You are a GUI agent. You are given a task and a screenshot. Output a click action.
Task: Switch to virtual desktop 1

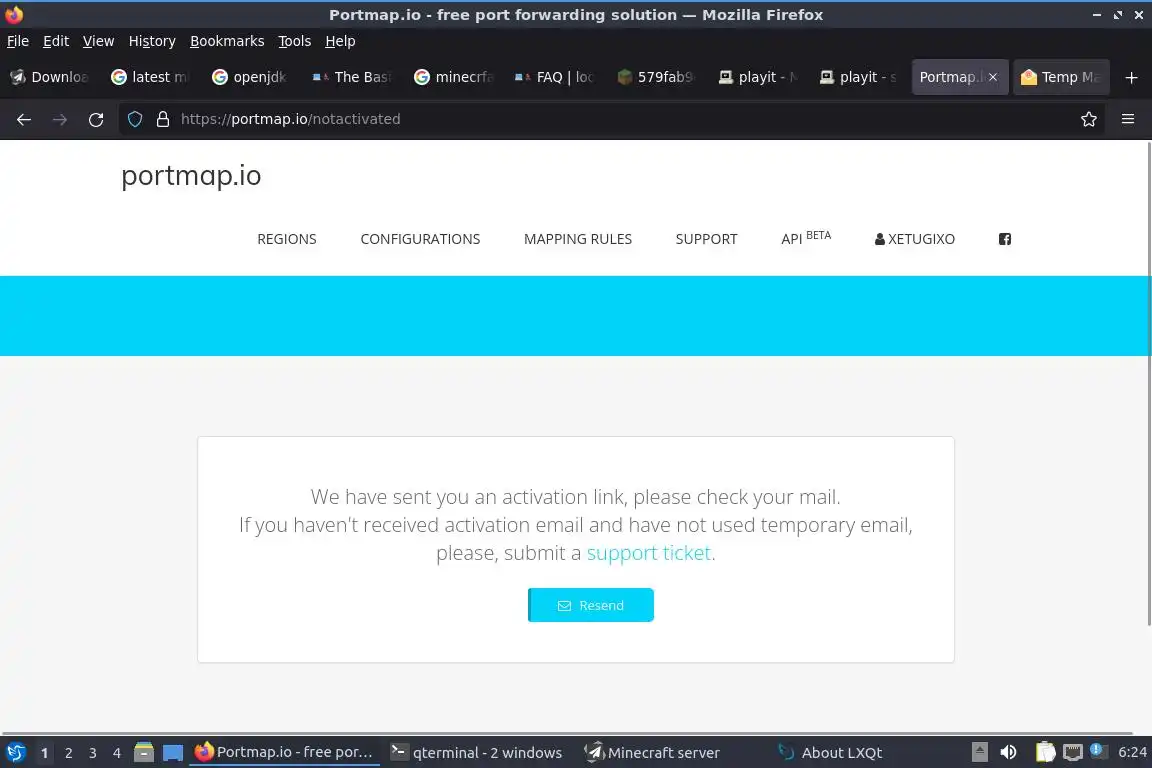click(x=44, y=753)
